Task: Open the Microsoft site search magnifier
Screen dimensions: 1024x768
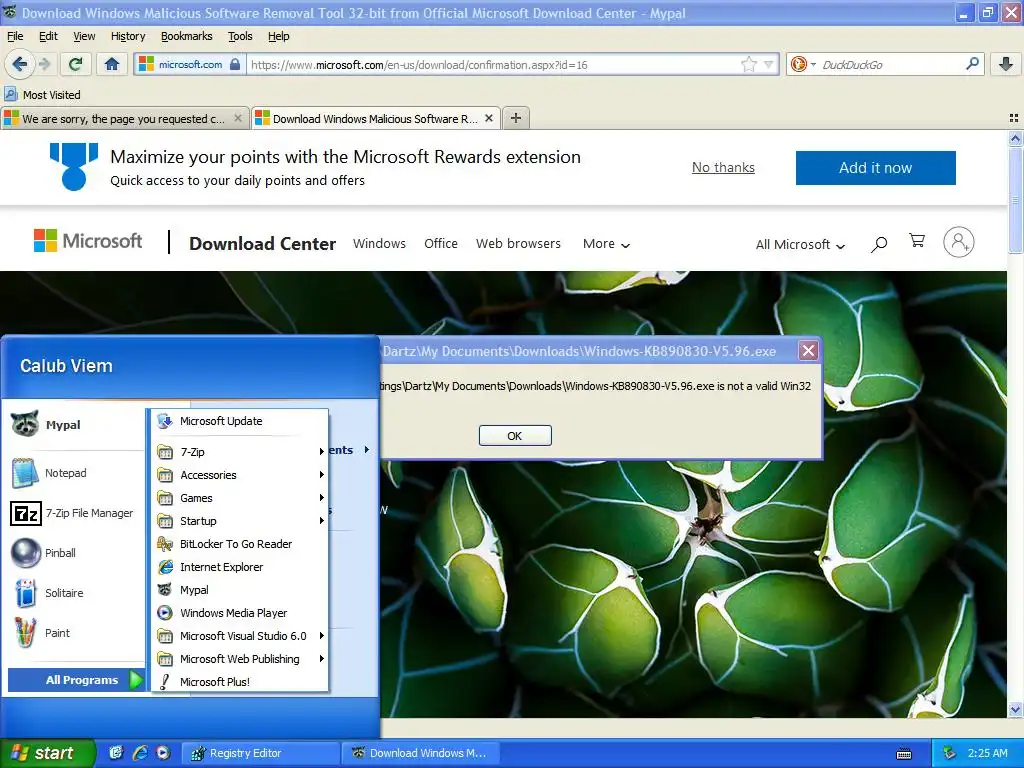Action: pyautogui.click(x=879, y=244)
